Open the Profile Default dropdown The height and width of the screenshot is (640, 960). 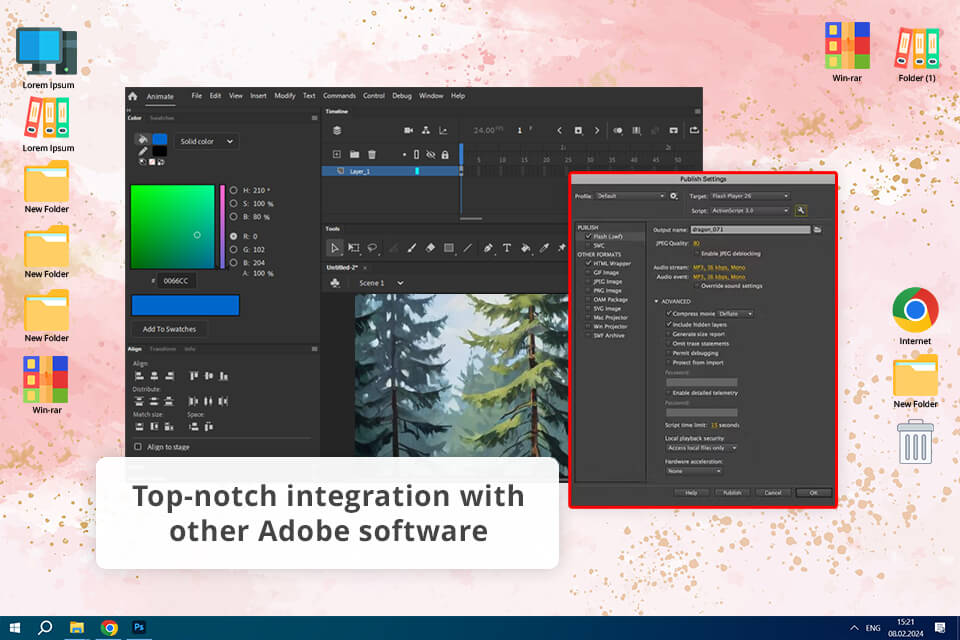coord(631,196)
